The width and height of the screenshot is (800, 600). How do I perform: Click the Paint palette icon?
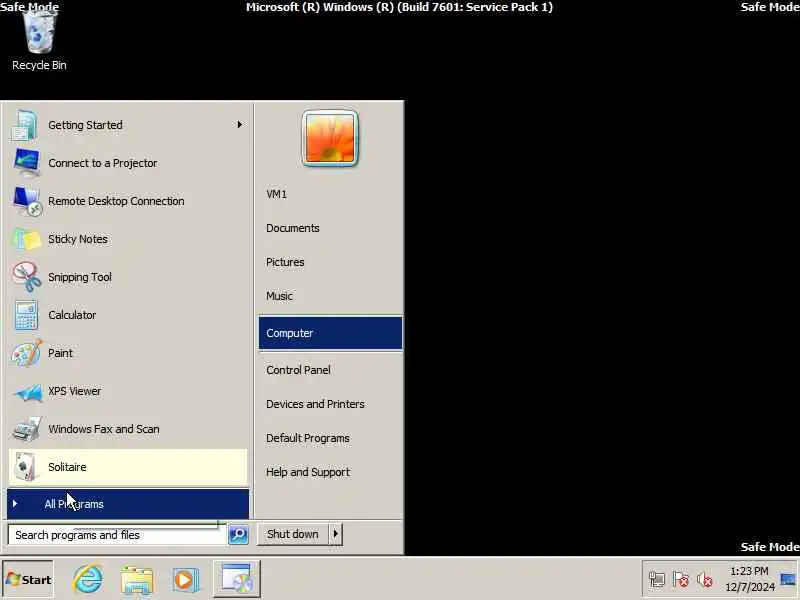[x=26, y=353]
